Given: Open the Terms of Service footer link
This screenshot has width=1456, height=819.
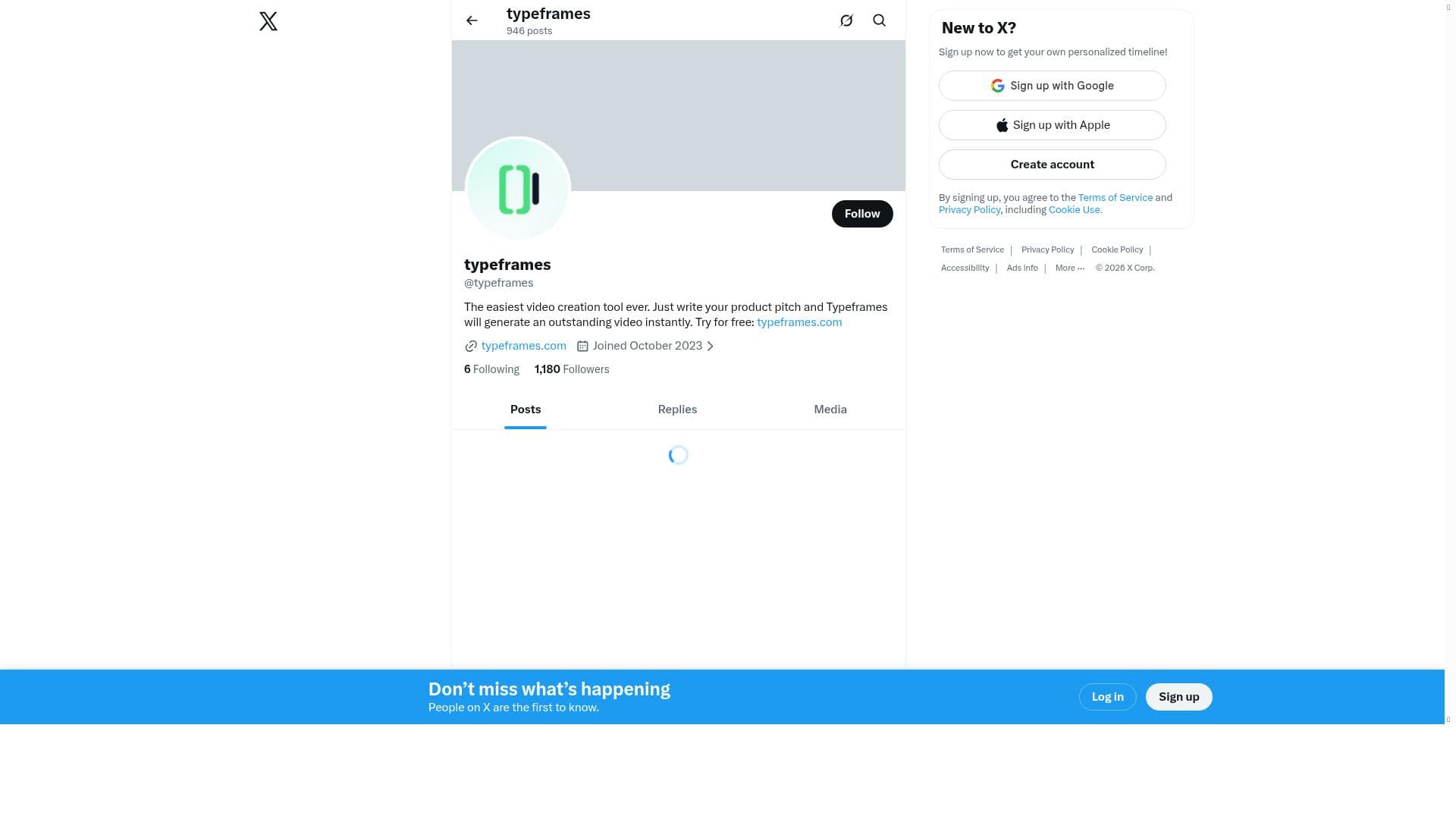Looking at the screenshot, I should tap(972, 250).
